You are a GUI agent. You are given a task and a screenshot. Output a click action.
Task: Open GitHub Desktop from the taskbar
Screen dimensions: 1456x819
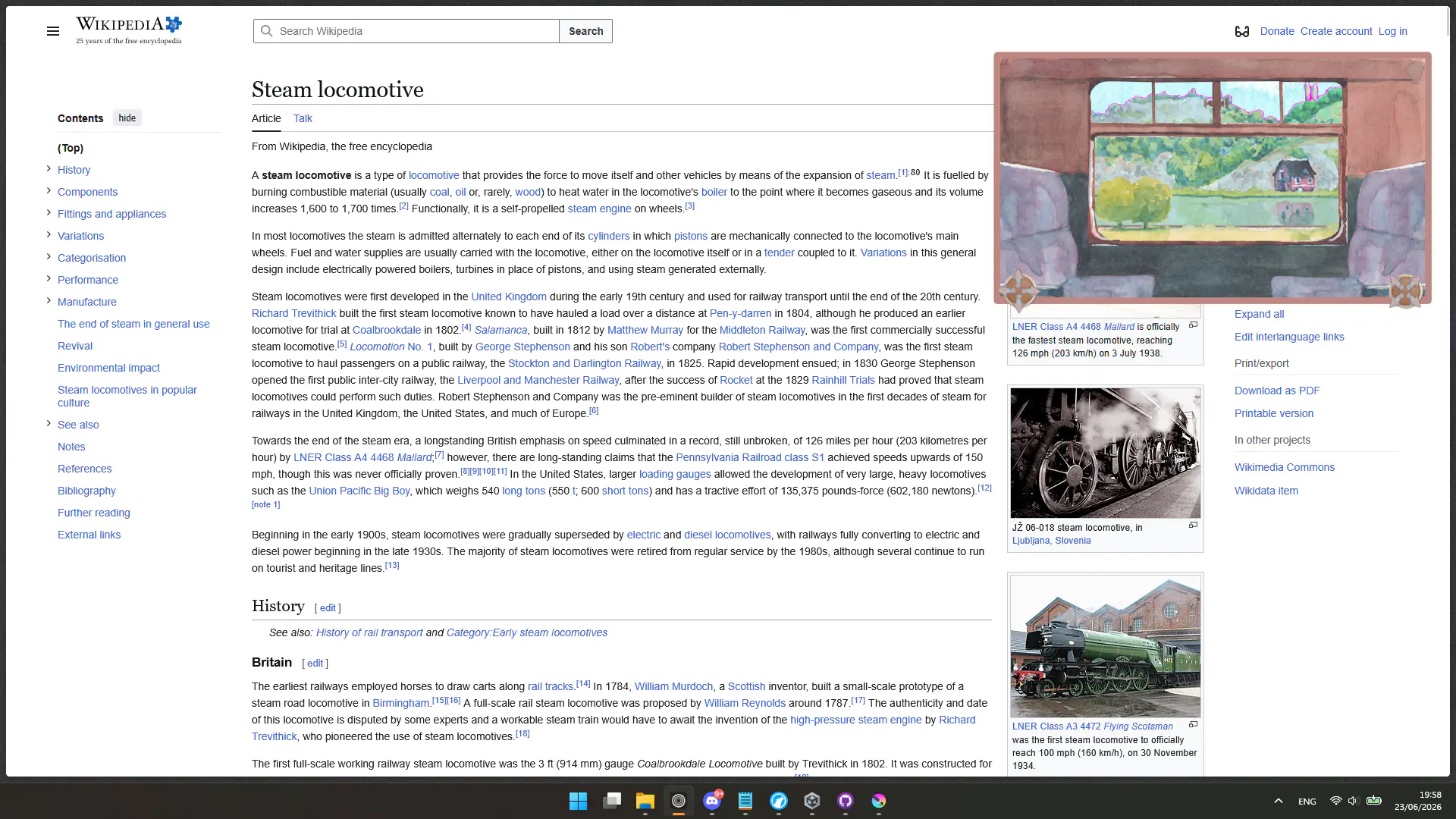coord(845,801)
